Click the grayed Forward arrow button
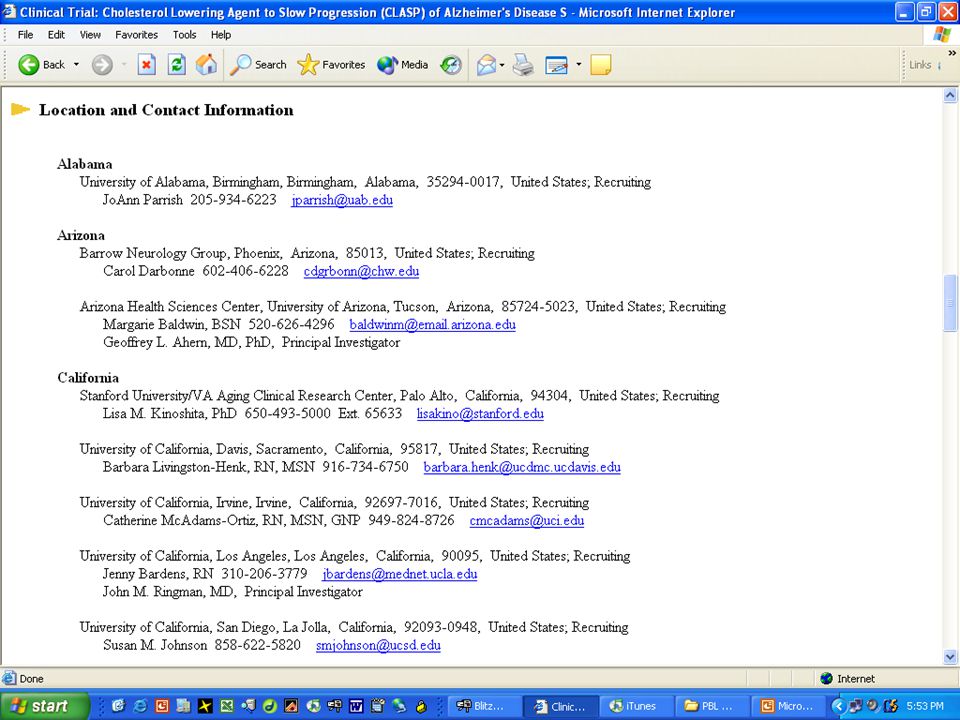The width and height of the screenshot is (960, 720). tap(102, 64)
